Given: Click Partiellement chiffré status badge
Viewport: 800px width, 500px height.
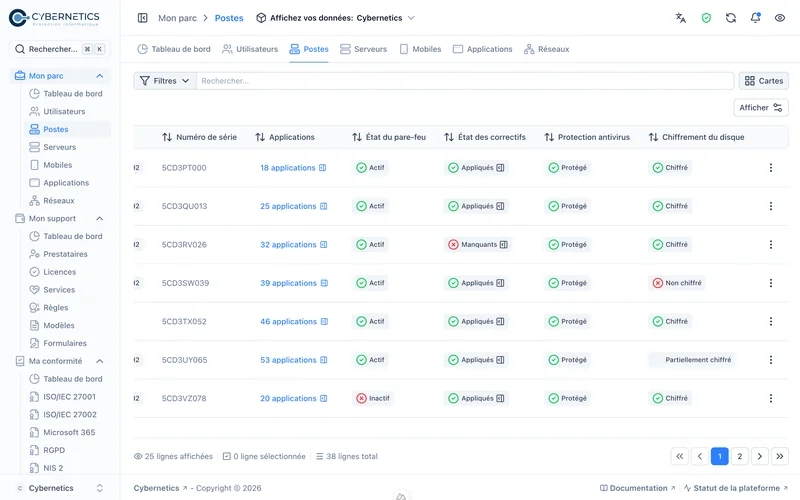Looking at the screenshot, I should 692,360.
